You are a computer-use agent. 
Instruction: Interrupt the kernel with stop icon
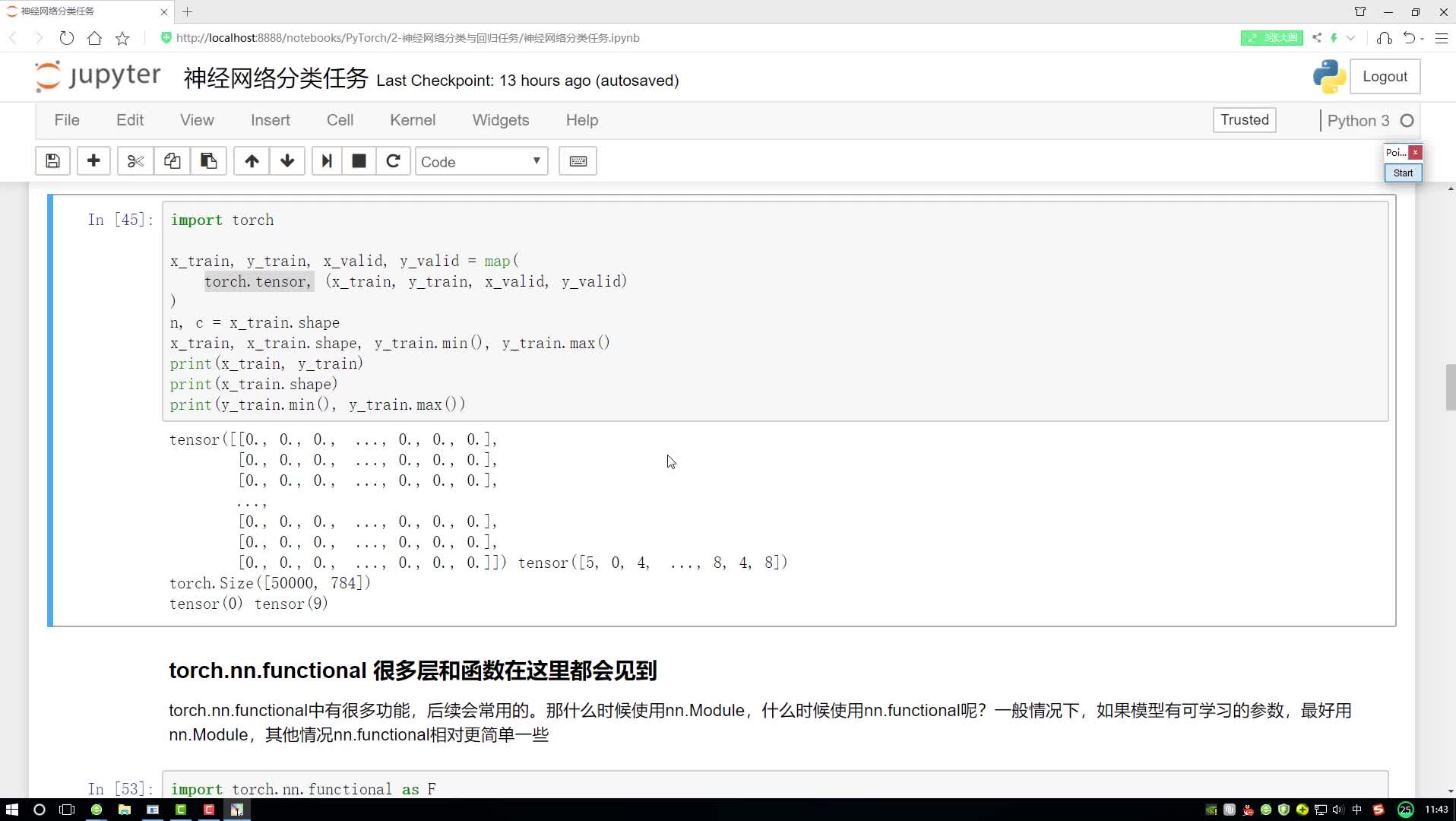[x=359, y=161]
